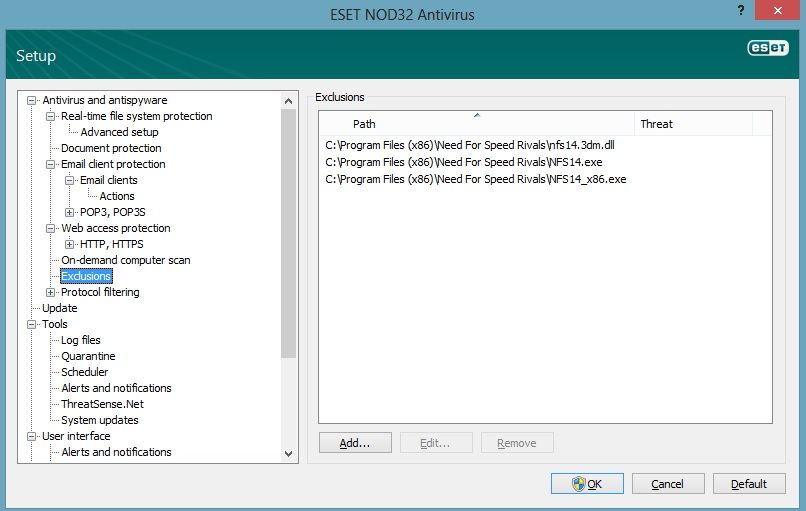
Task: Select the Exclusions tree item
Action: tap(86, 276)
